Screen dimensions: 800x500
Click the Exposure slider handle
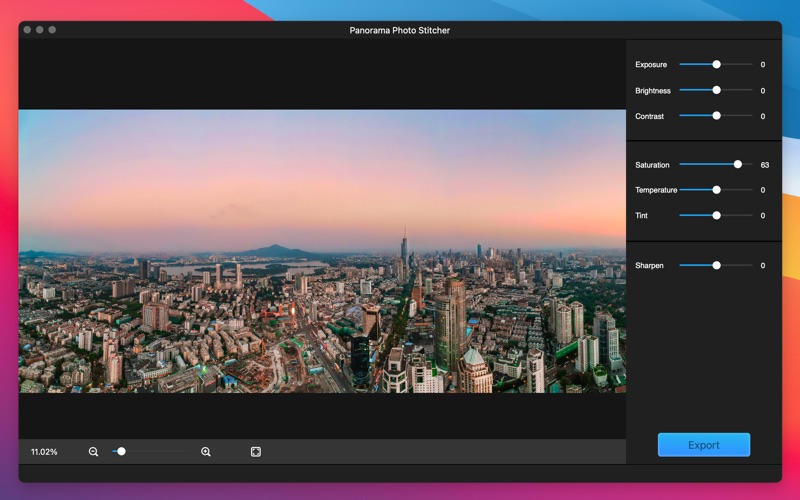[x=716, y=64]
